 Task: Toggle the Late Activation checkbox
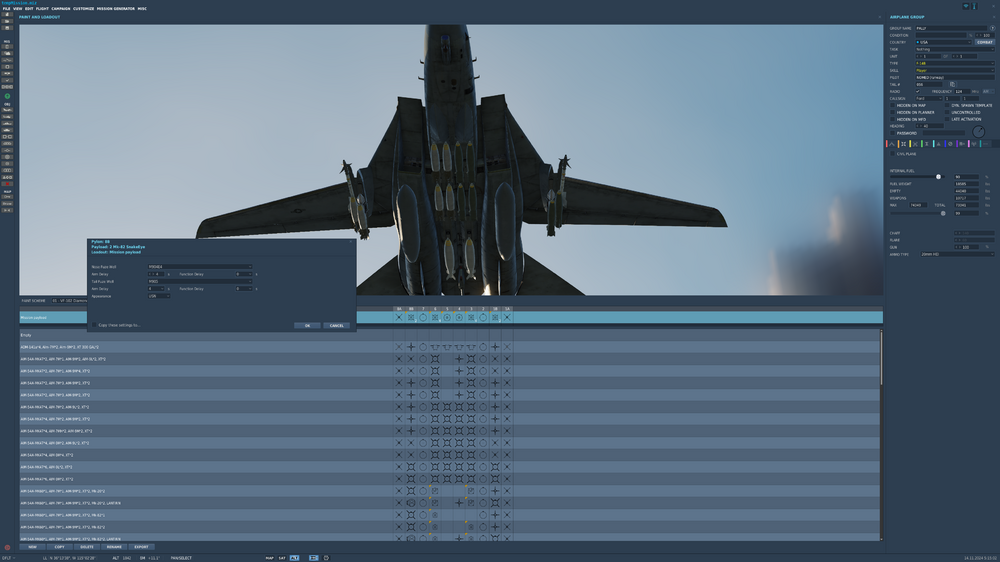pyautogui.click(x=948, y=119)
